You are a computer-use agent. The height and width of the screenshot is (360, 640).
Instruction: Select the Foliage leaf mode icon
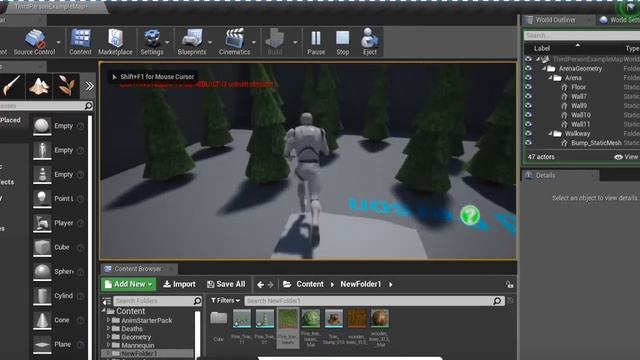[66, 86]
